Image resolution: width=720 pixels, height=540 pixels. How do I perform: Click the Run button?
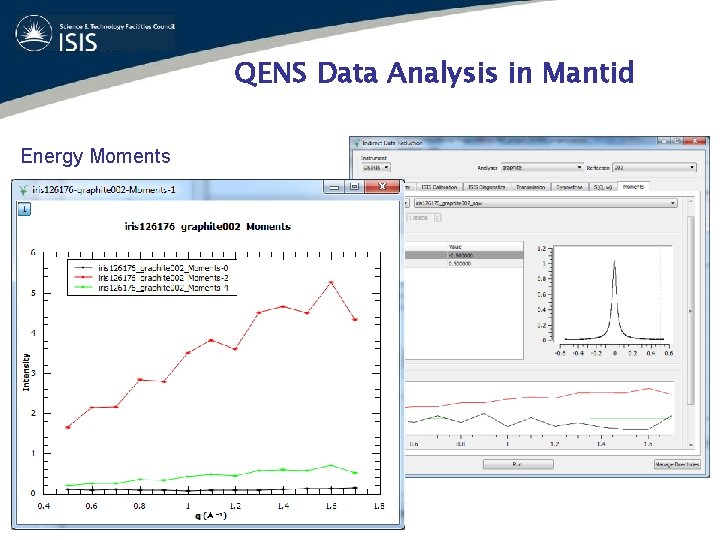[518, 464]
